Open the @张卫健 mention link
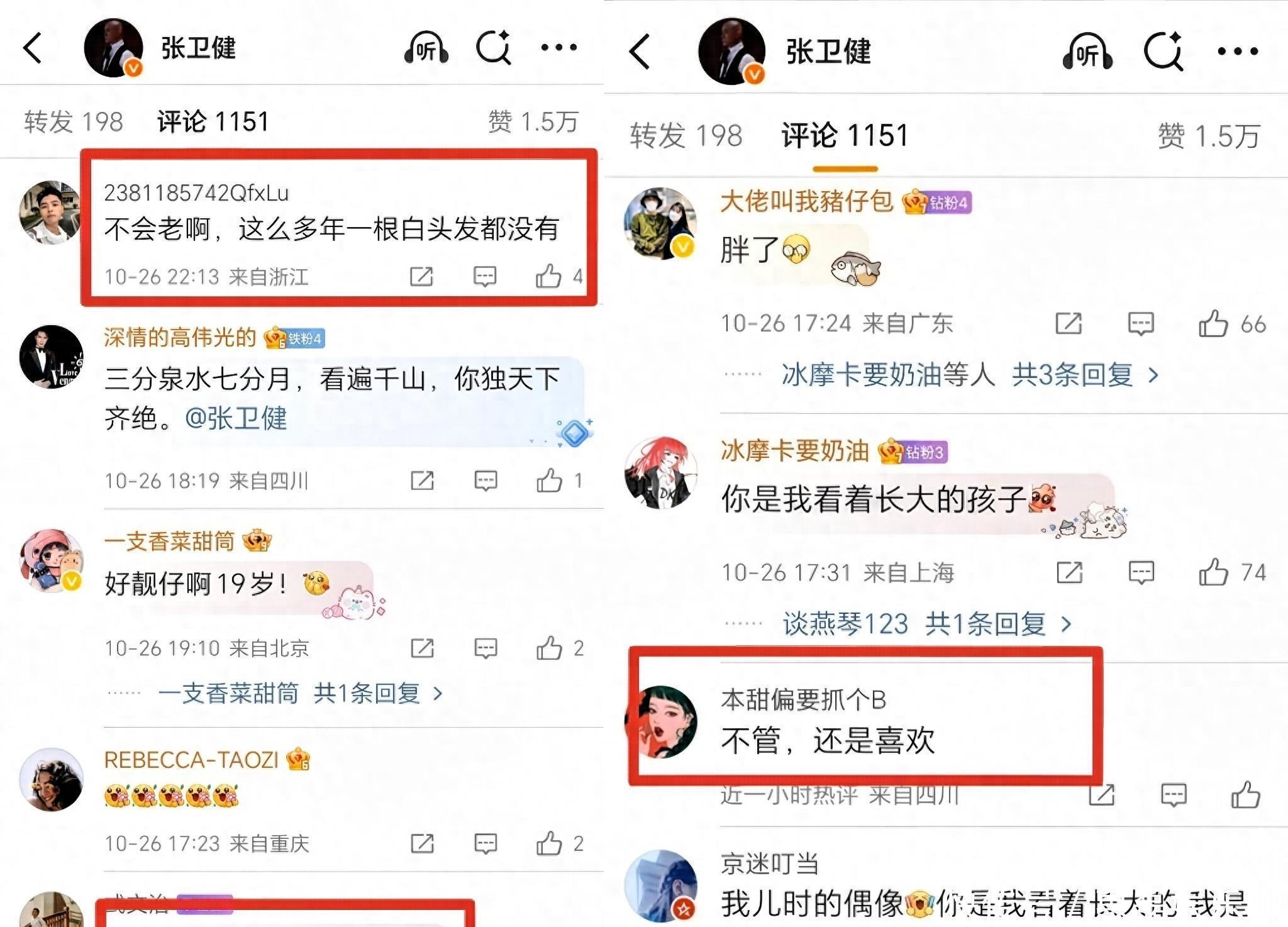 pyautogui.click(x=236, y=418)
